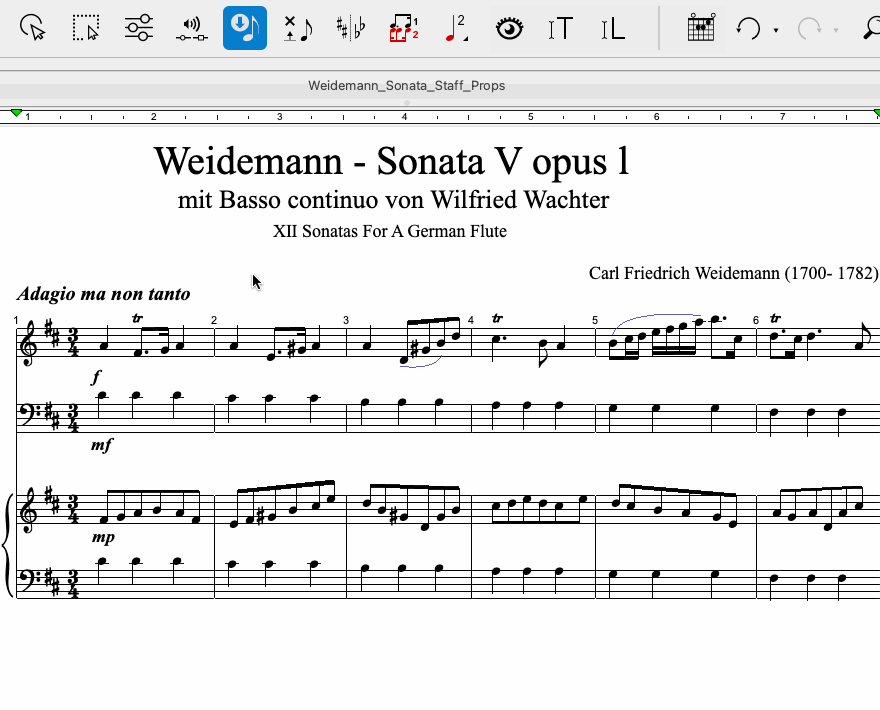
Task: Click the Undo arrow
Action: click(x=748, y=29)
